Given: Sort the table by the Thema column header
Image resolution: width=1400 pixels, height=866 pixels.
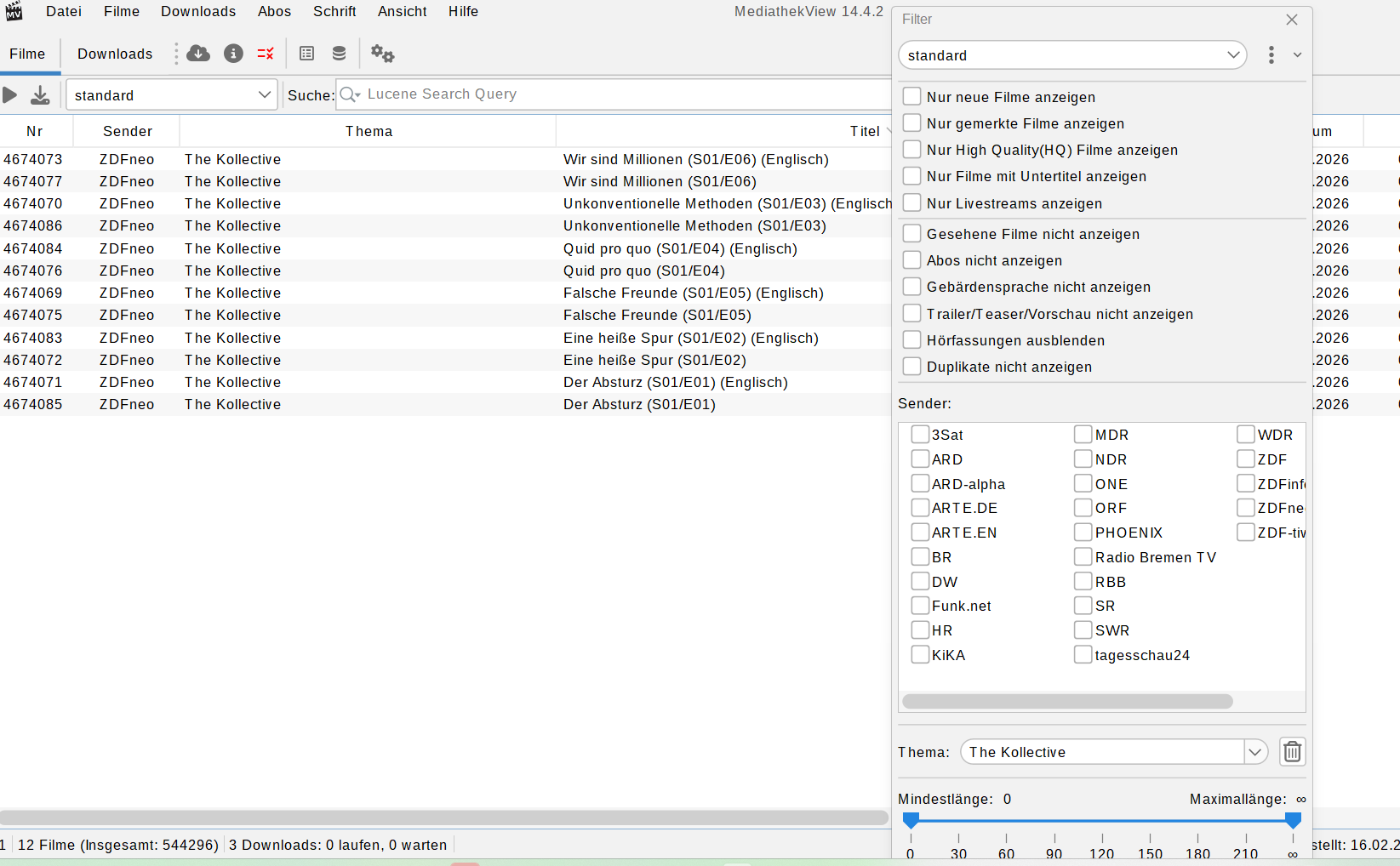Looking at the screenshot, I should 369,131.
